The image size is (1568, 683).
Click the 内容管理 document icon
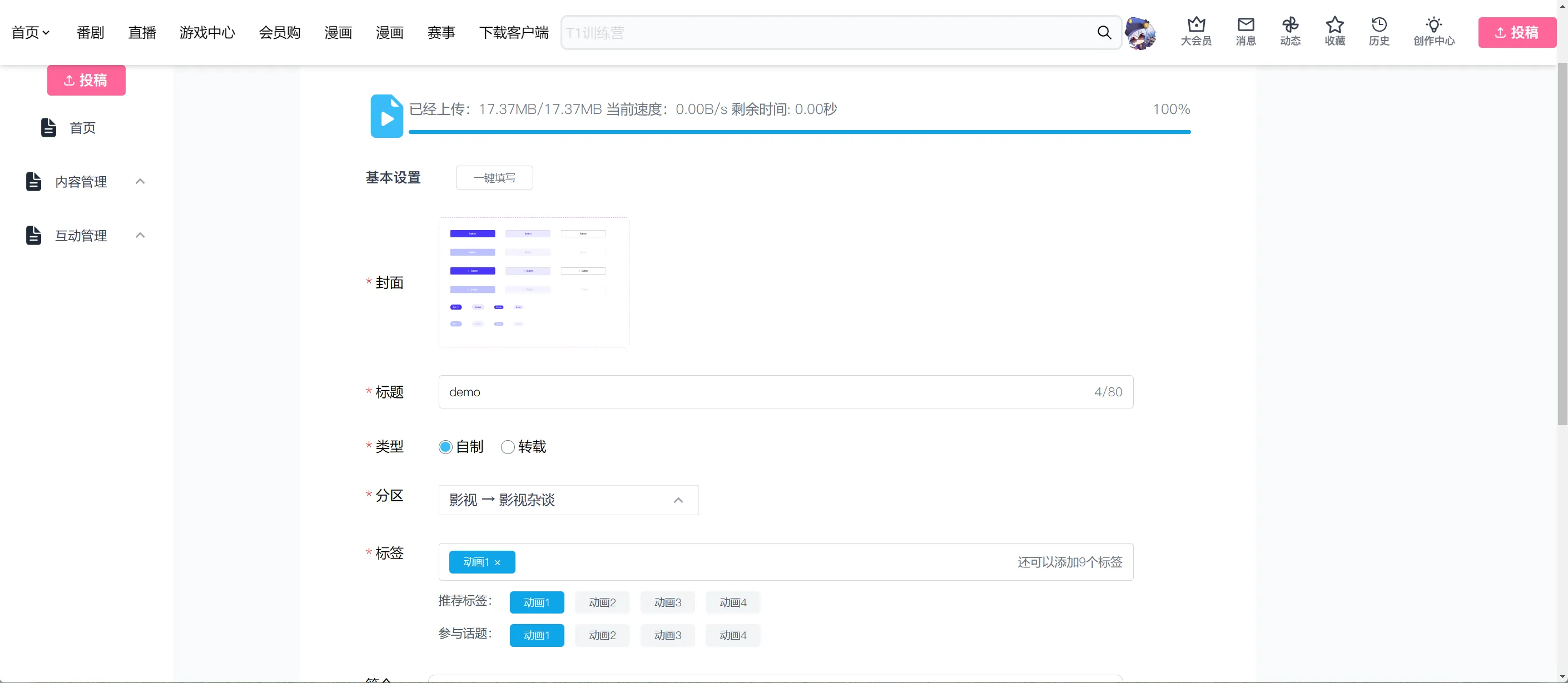point(33,181)
